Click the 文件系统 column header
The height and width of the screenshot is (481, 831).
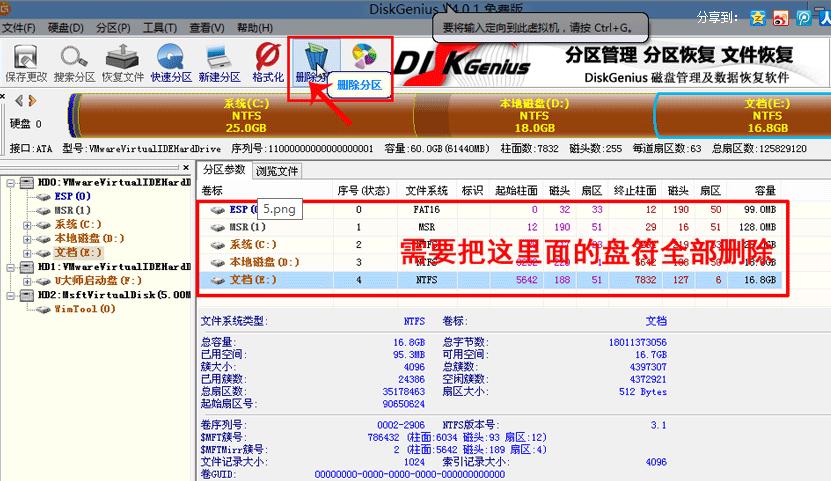pos(427,191)
